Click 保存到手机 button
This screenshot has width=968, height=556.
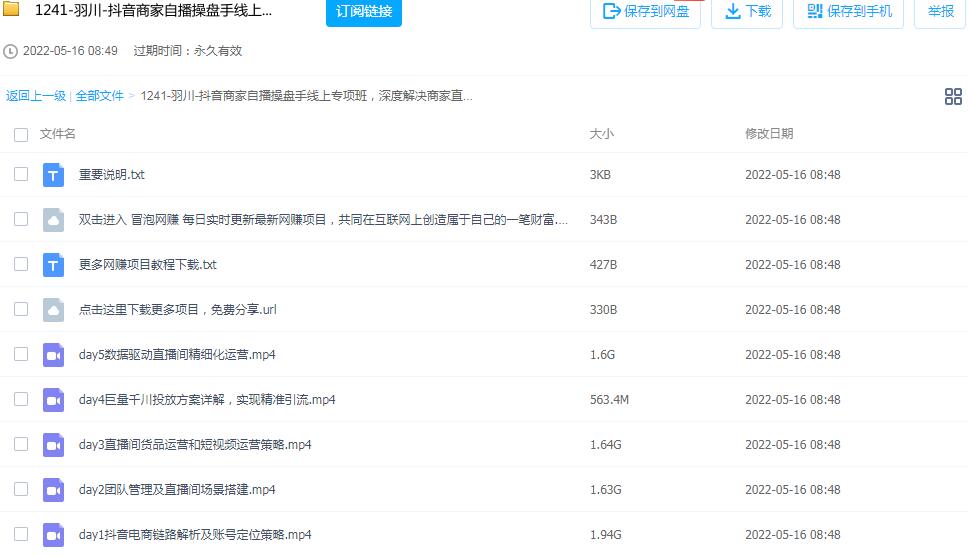coord(848,12)
